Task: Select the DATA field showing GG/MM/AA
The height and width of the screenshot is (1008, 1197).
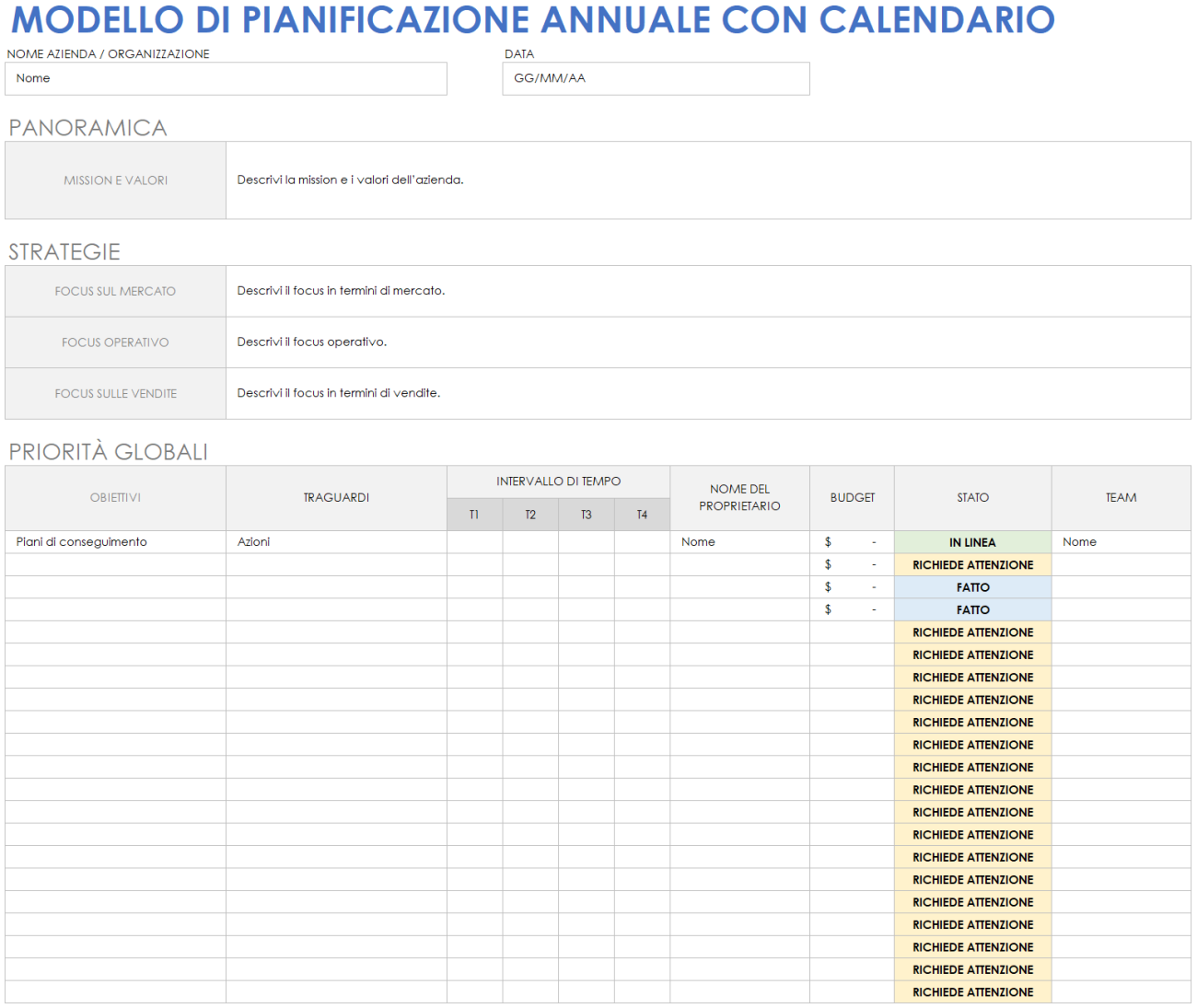Action: 656,78
